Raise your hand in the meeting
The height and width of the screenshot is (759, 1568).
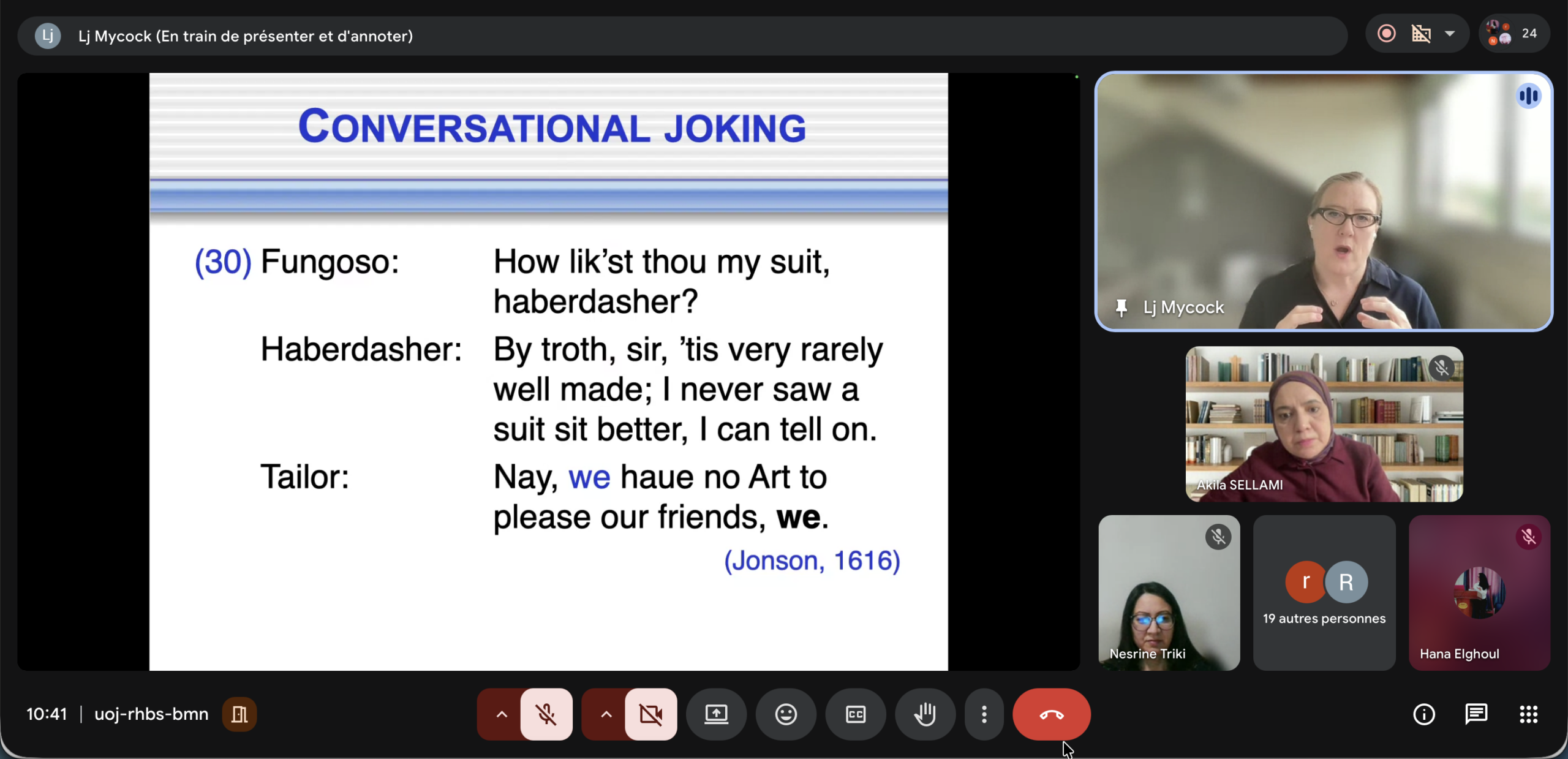925,714
